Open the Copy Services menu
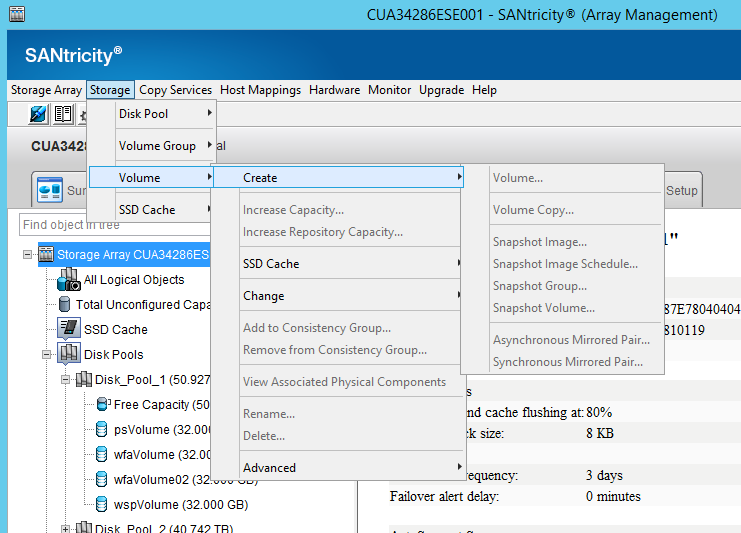741x533 pixels. point(175,90)
